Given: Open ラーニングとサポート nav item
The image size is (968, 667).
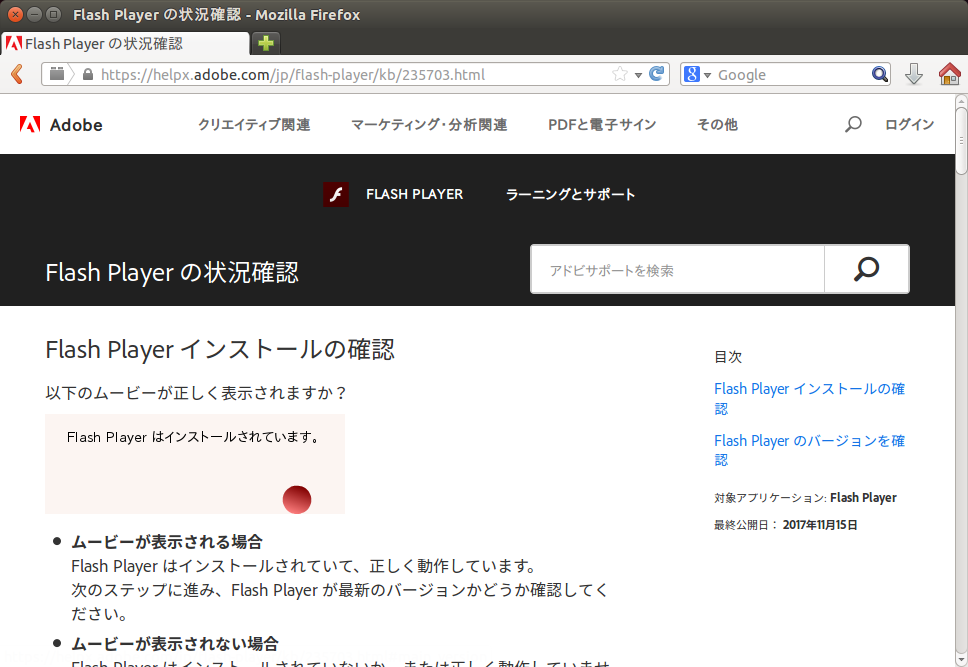Looking at the screenshot, I should pyautogui.click(x=570, y=195).
